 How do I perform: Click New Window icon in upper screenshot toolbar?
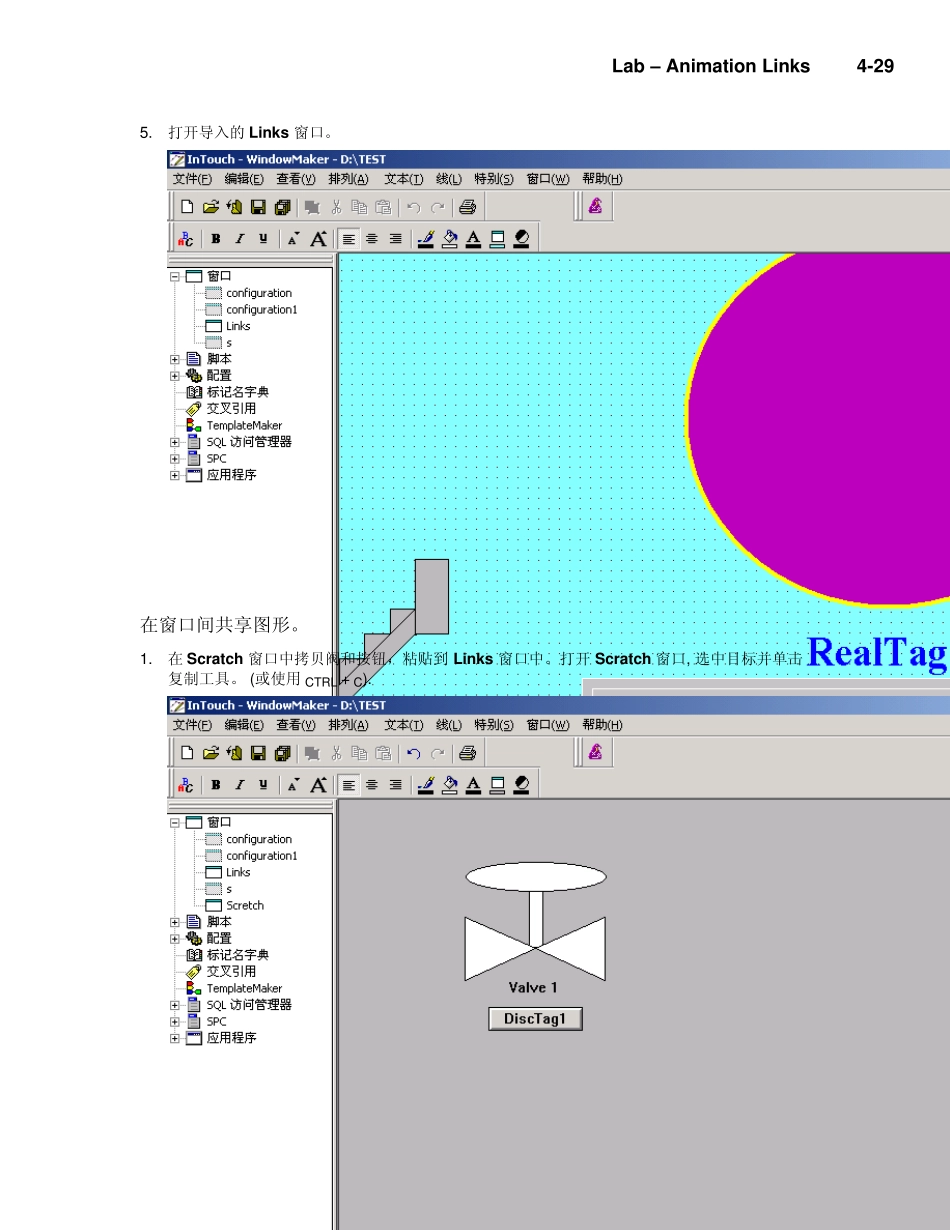pos(186,207)
